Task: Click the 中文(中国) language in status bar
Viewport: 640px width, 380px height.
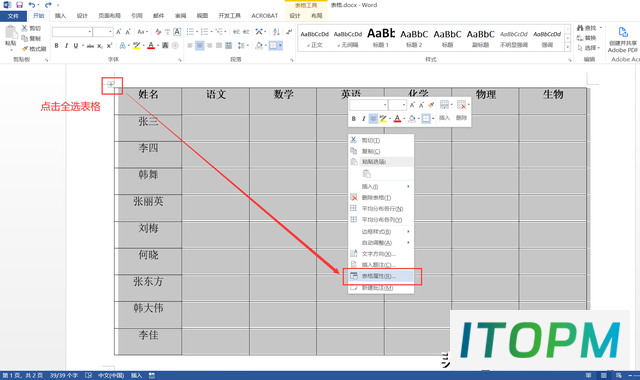Action: 111,376
